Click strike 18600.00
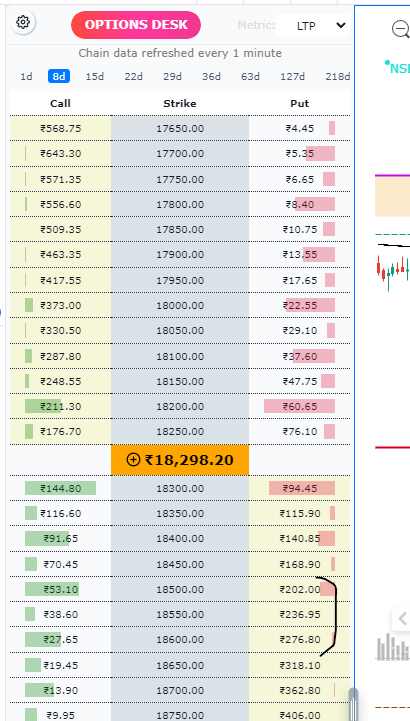410x721 pixels. (180, 640)
